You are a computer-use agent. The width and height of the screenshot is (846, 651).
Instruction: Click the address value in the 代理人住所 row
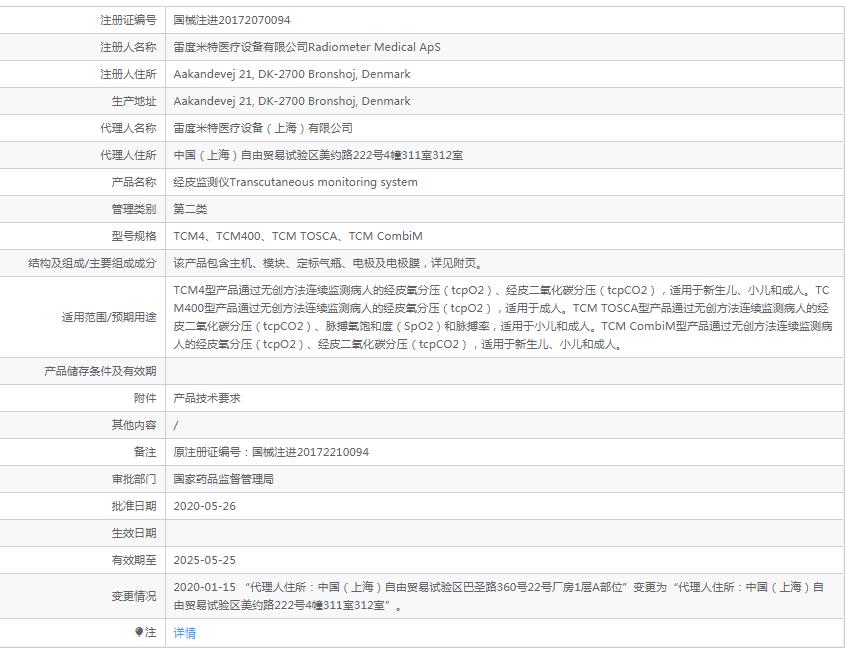pyautogui.click(x=318, y=155)
